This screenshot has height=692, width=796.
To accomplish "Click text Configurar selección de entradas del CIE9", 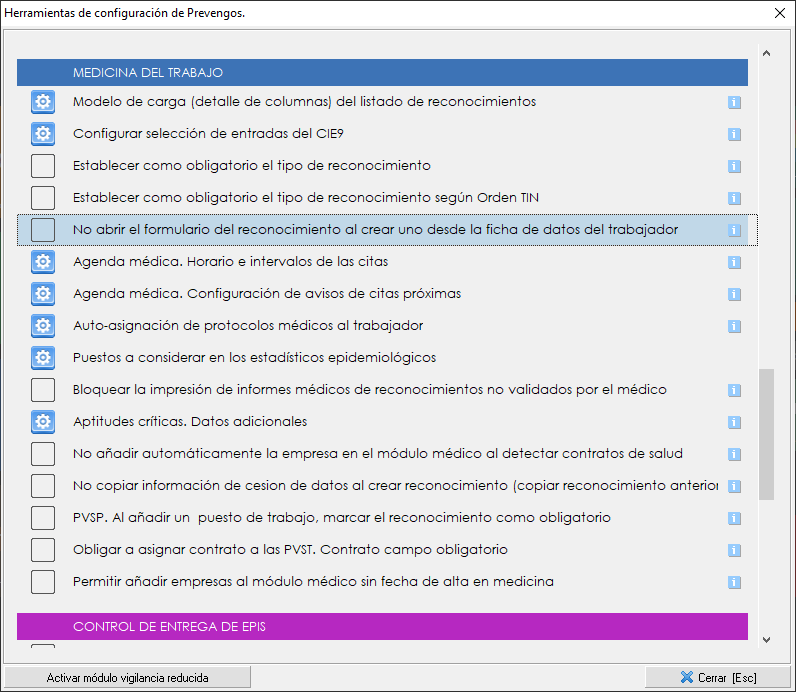I will [208, 134].
